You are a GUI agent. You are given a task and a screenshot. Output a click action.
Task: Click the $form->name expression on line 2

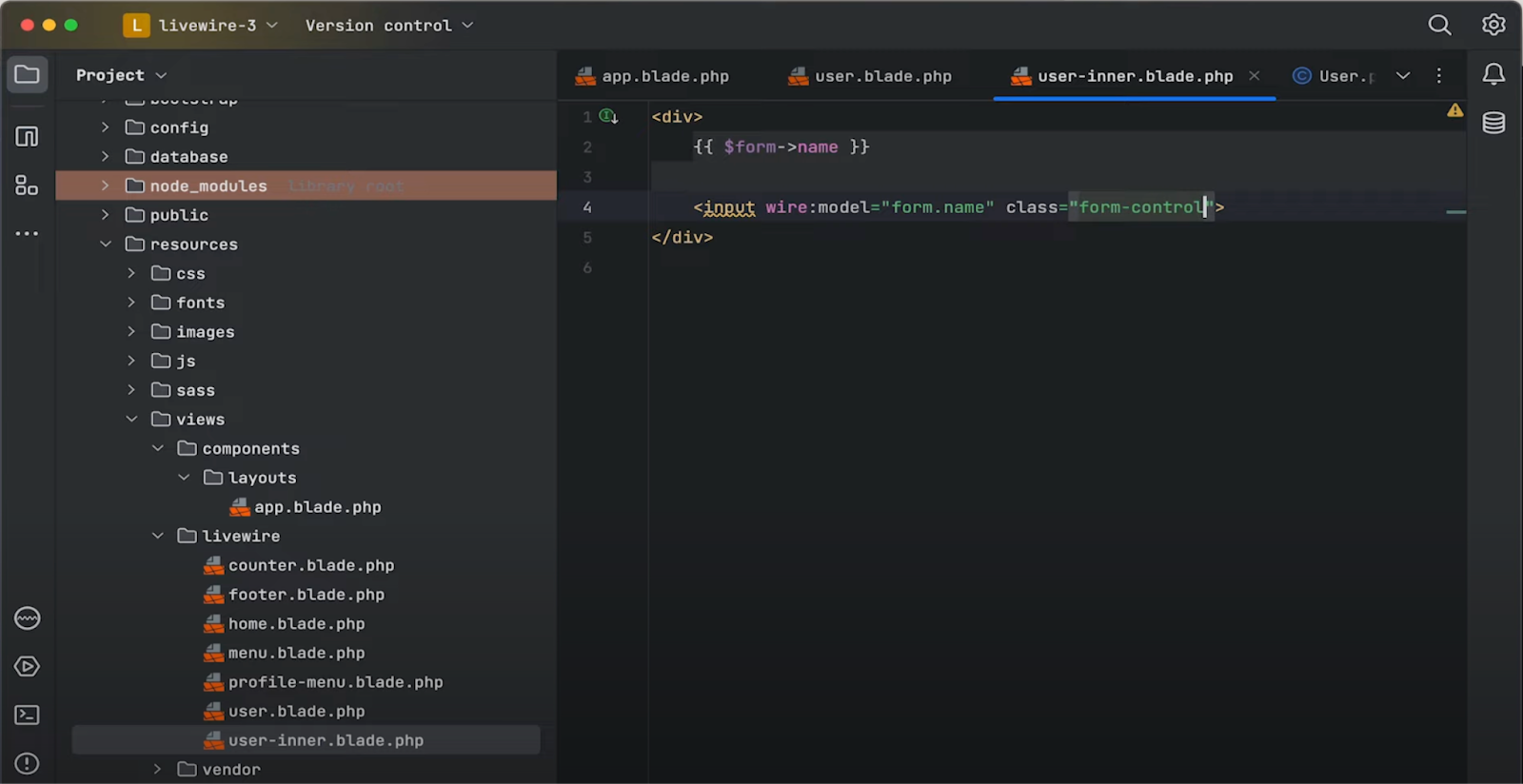click(781, 147)
